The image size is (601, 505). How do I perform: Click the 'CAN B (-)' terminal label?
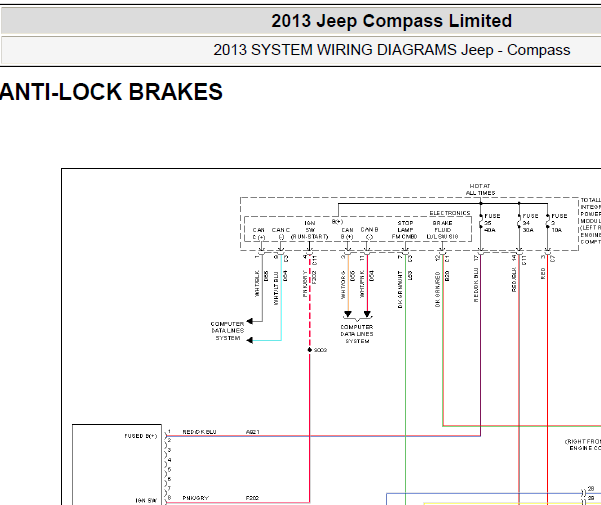[369, 233]
